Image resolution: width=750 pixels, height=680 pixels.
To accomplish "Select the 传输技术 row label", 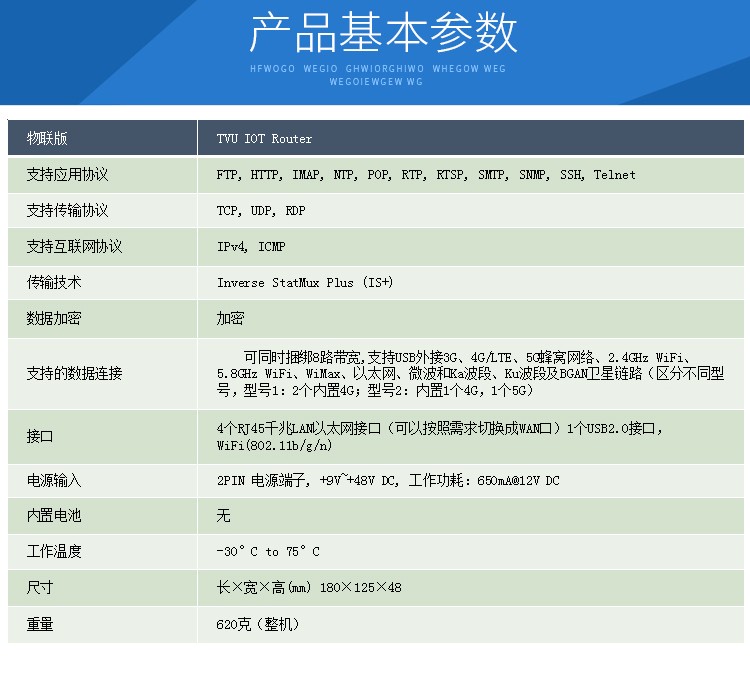I will 54,283.
